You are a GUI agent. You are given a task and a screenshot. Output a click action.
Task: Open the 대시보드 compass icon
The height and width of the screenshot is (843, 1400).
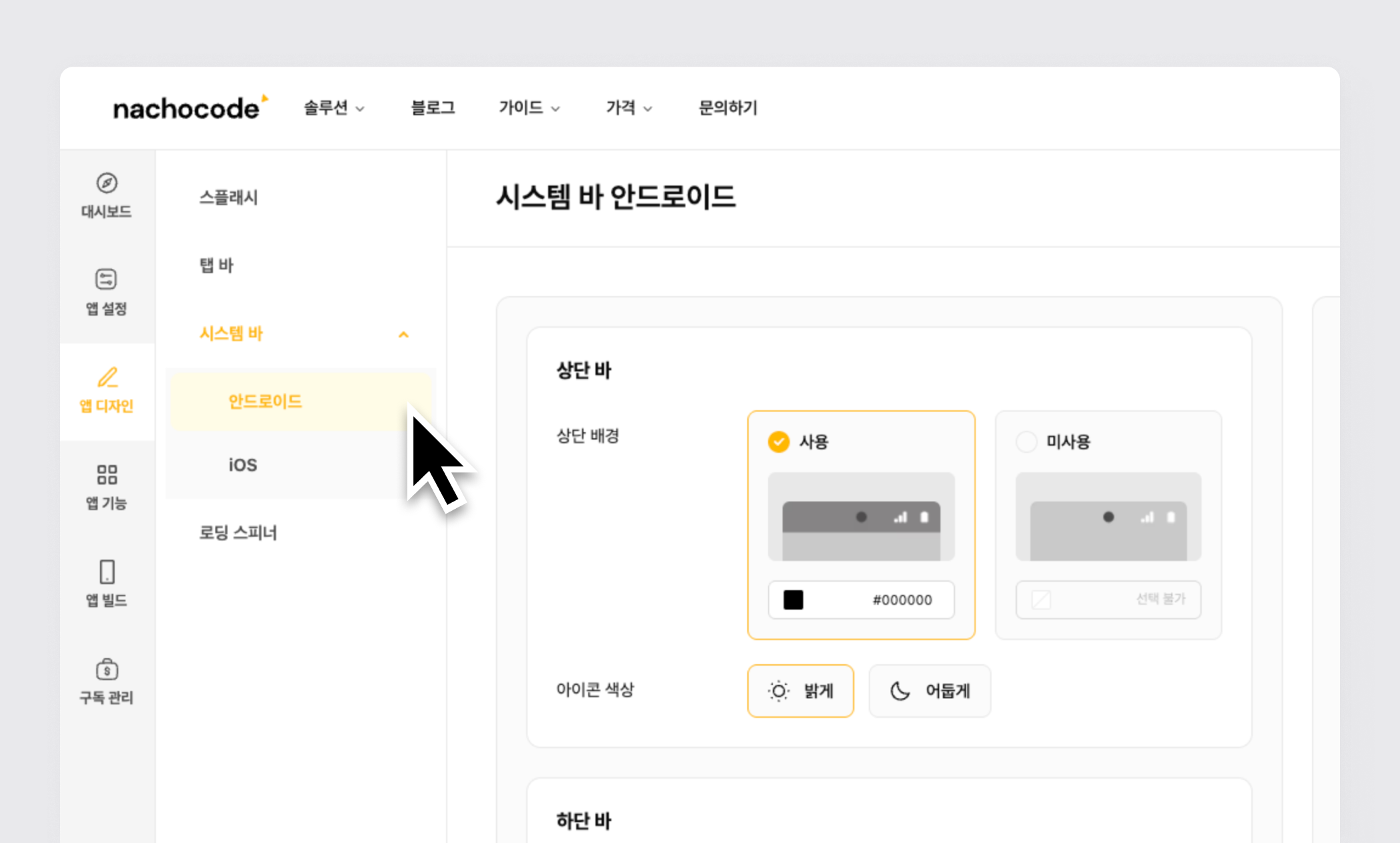click(107, 183)
